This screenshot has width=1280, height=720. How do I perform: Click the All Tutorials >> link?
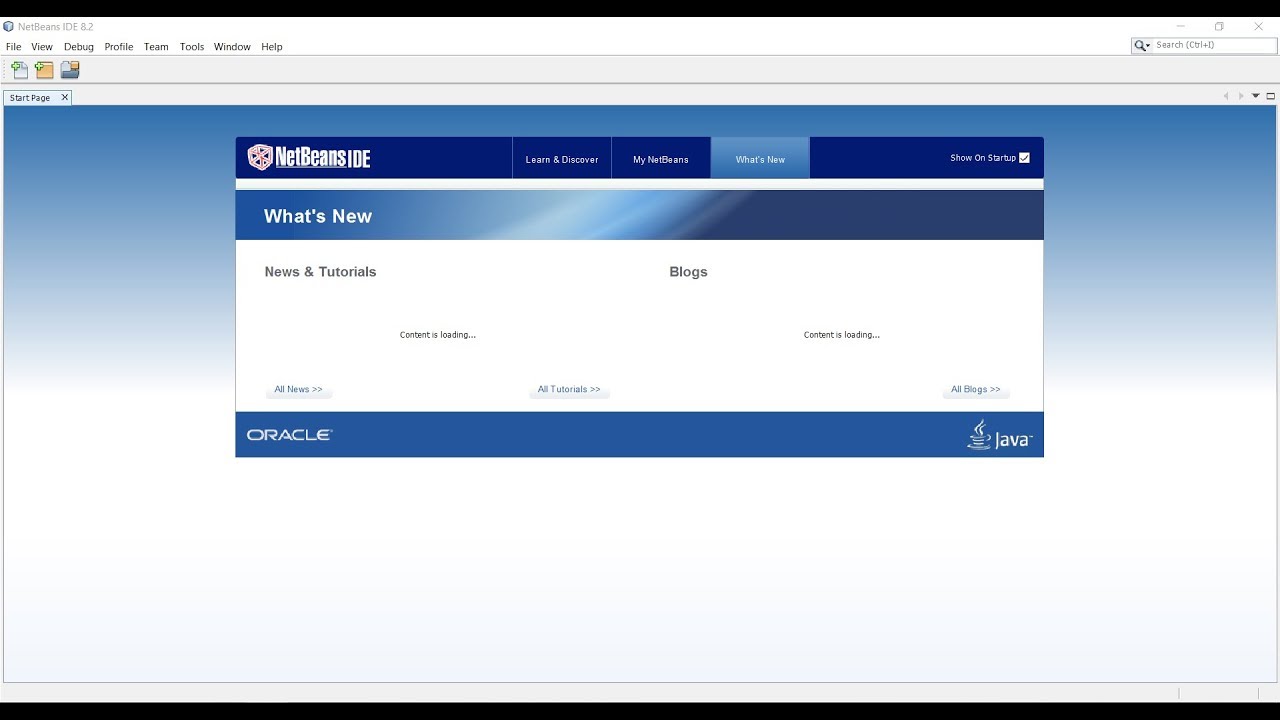pyautogui.click(x=569, y=390)
